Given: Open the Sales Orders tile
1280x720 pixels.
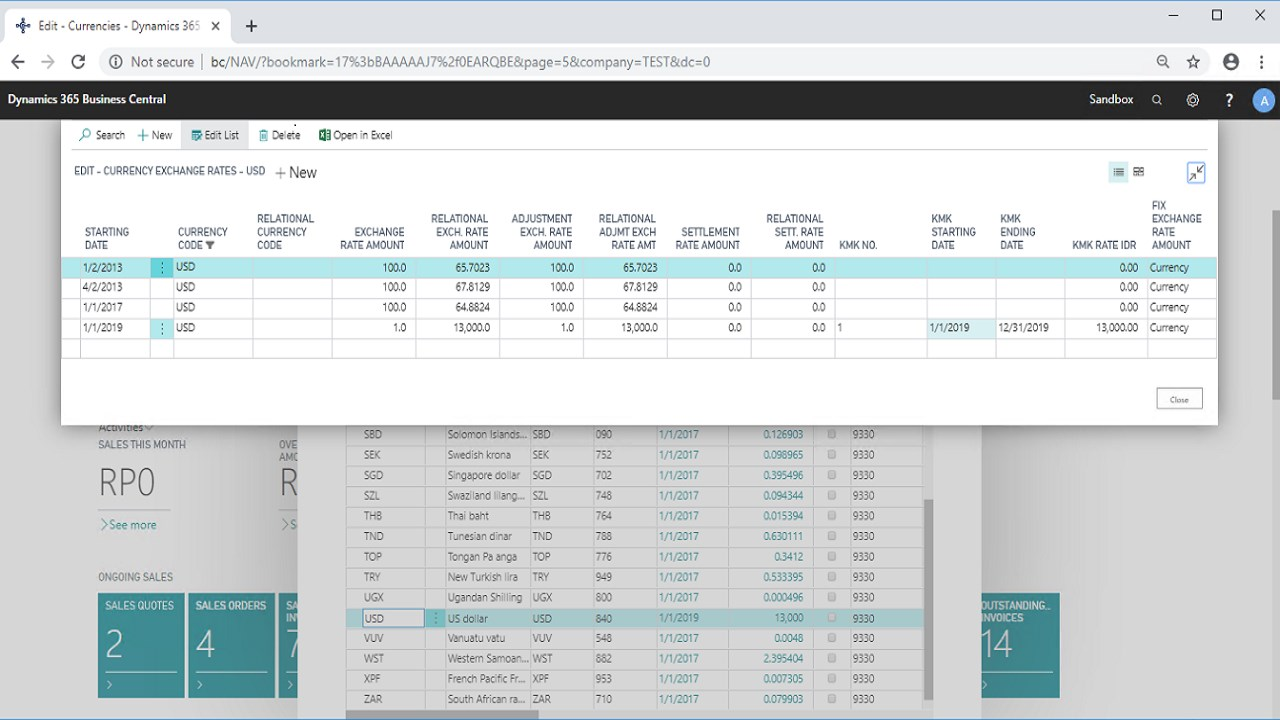Looking at the screenshot, I should tap(231, 645).
